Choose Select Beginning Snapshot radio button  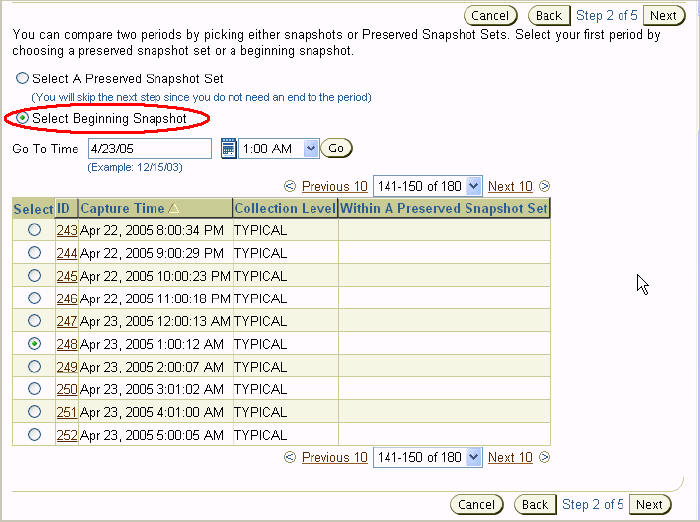click(x=22, y=118)
